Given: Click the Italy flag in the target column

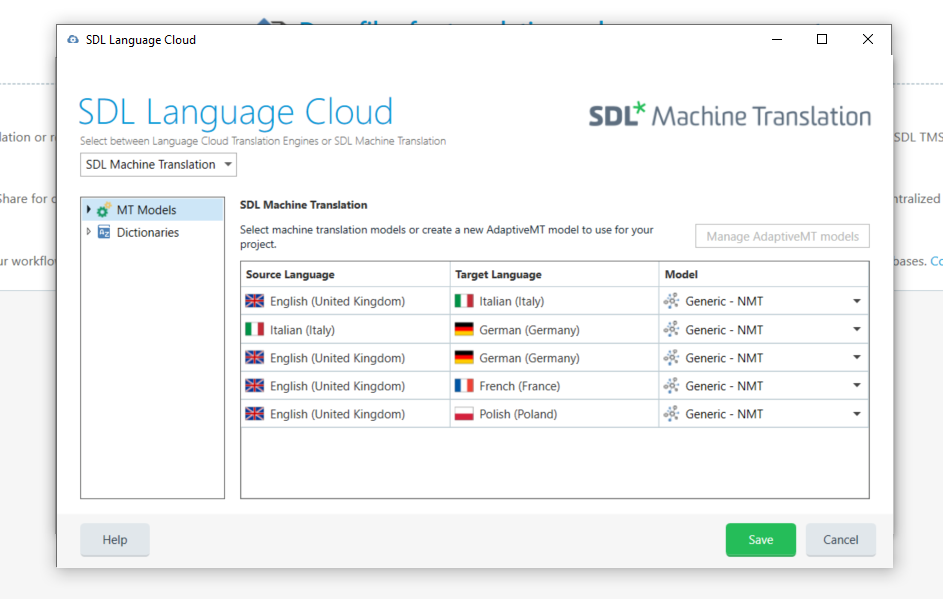Looking at the screenshot, I should (464, 301).
